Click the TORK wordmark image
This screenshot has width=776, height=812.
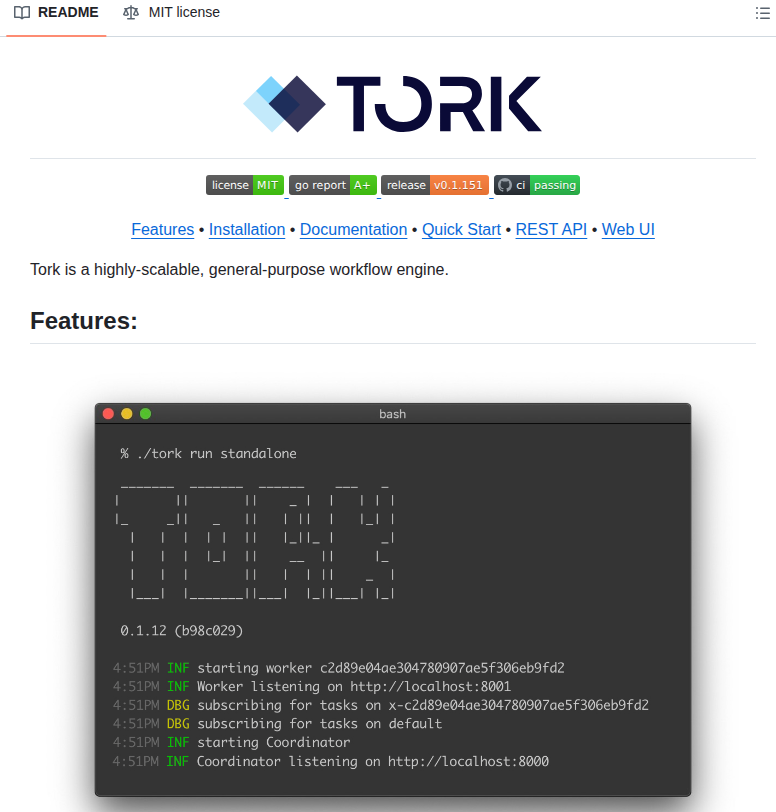pos(439,104)
